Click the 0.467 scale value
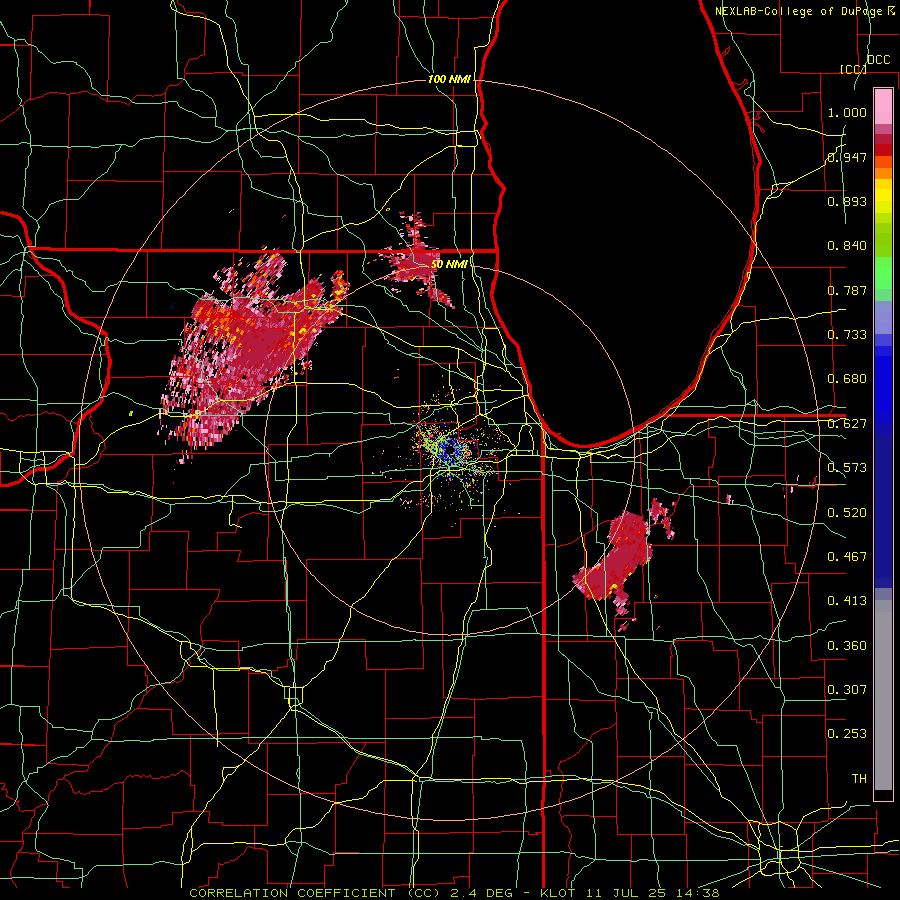Viewport: 900px width, 900px height. point(847,556)
